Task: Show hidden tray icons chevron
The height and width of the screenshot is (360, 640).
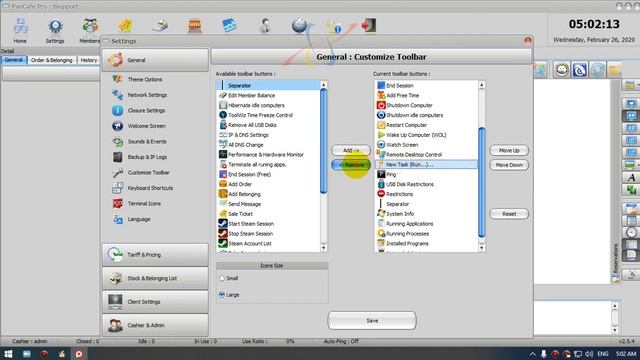Action: [x=533, y=354]
